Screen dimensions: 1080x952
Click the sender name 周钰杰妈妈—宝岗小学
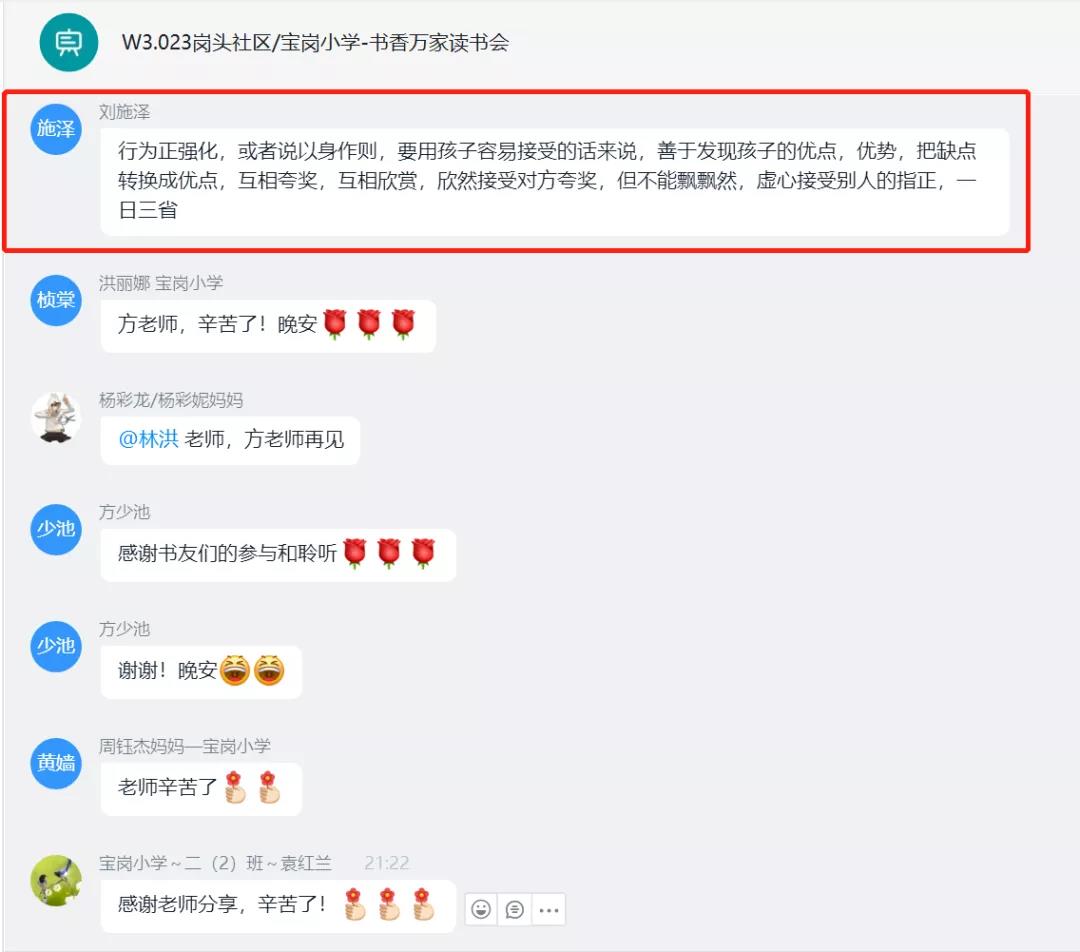(x=185, y=745)
